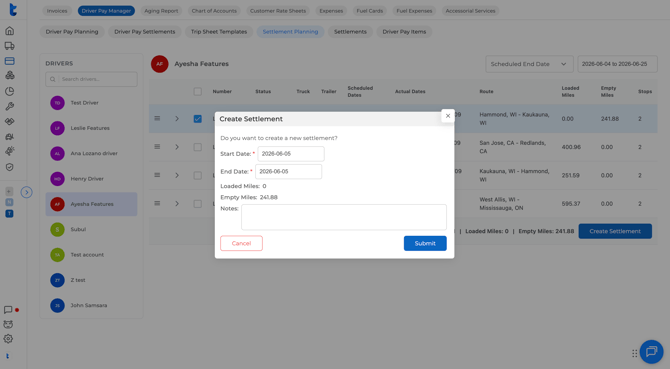Check the West Allis - Mississauga row checkbox
This screenshot has width=670, height=369.
coord(197,204)
